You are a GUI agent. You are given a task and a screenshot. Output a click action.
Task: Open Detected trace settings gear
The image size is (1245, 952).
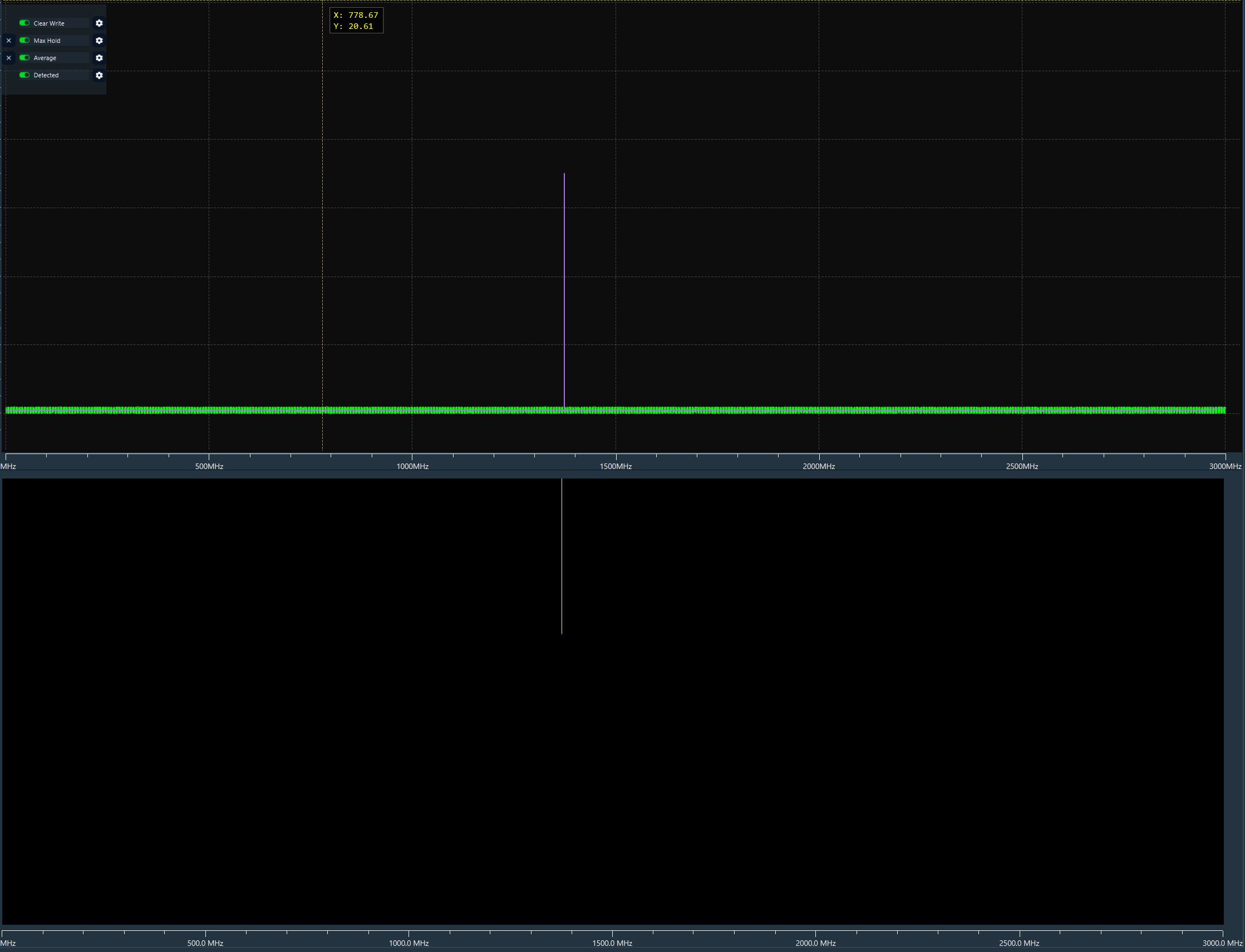coord(99,75)
